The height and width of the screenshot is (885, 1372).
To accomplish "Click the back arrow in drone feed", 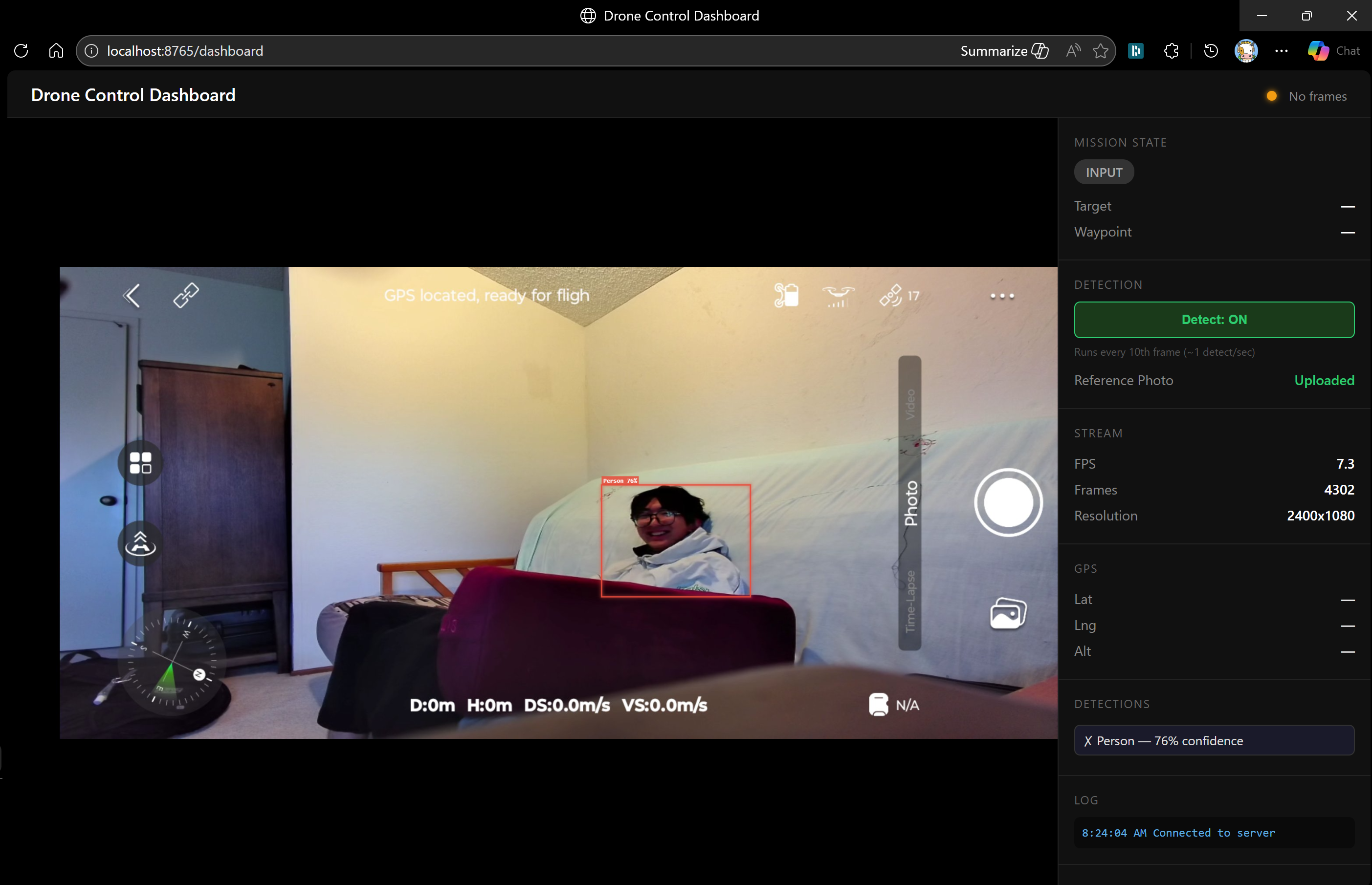I will tap(132, 296).
